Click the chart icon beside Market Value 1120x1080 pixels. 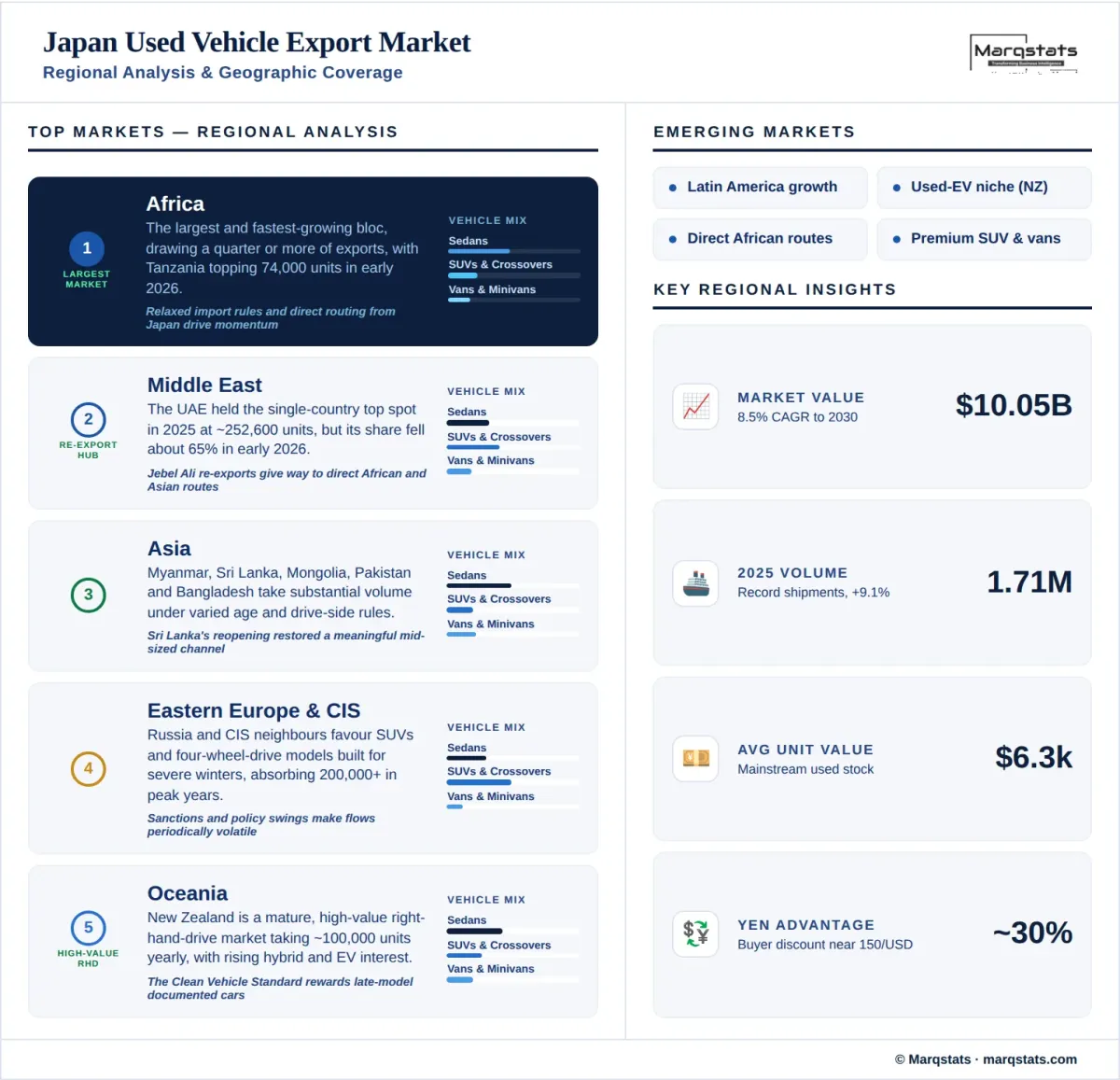pyautogui.click(x=695, y=406)
